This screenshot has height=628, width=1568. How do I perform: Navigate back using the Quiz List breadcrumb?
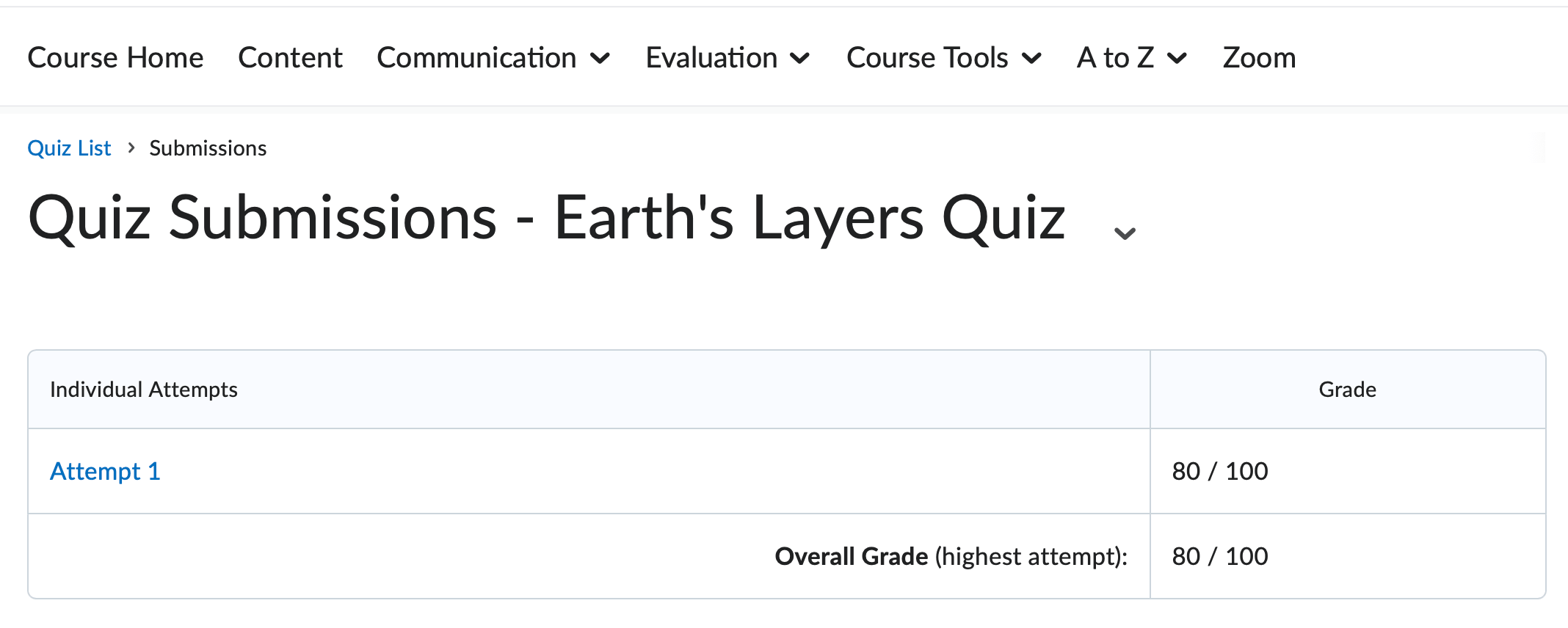tap(68, 147)
